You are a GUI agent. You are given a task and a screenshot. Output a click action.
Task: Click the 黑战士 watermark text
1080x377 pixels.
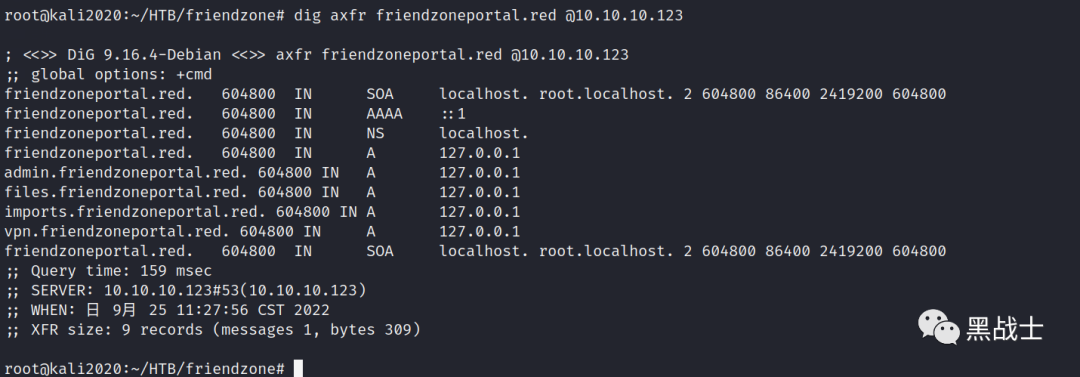pos(1004,328)
